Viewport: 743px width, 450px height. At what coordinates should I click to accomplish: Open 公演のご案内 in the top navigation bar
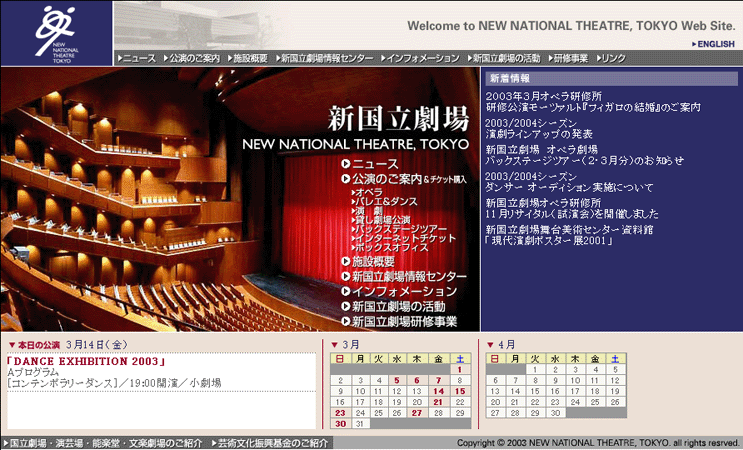click(192, 58)
